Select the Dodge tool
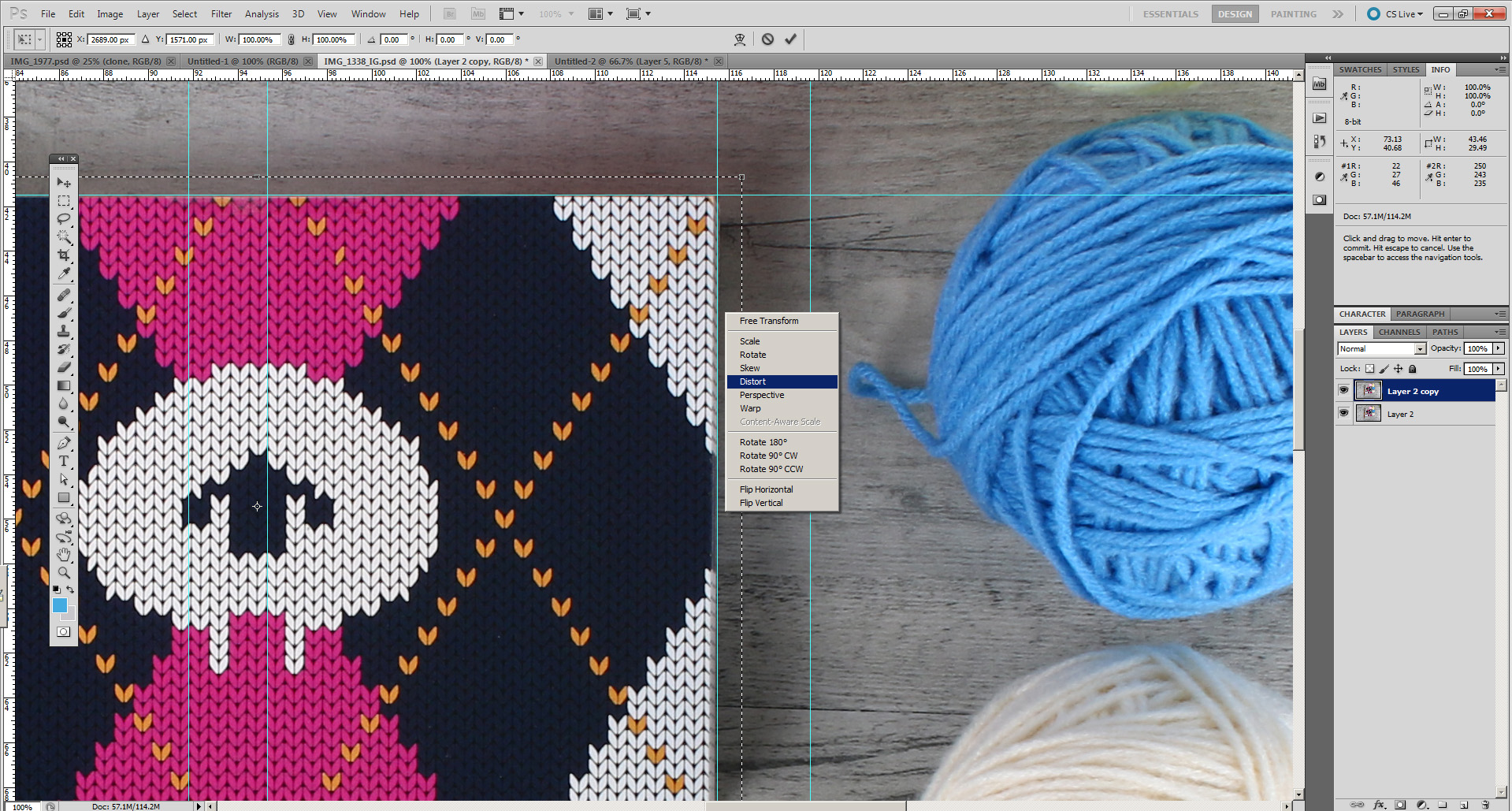The image size is (1512, 811). click(x=64, y=422)
